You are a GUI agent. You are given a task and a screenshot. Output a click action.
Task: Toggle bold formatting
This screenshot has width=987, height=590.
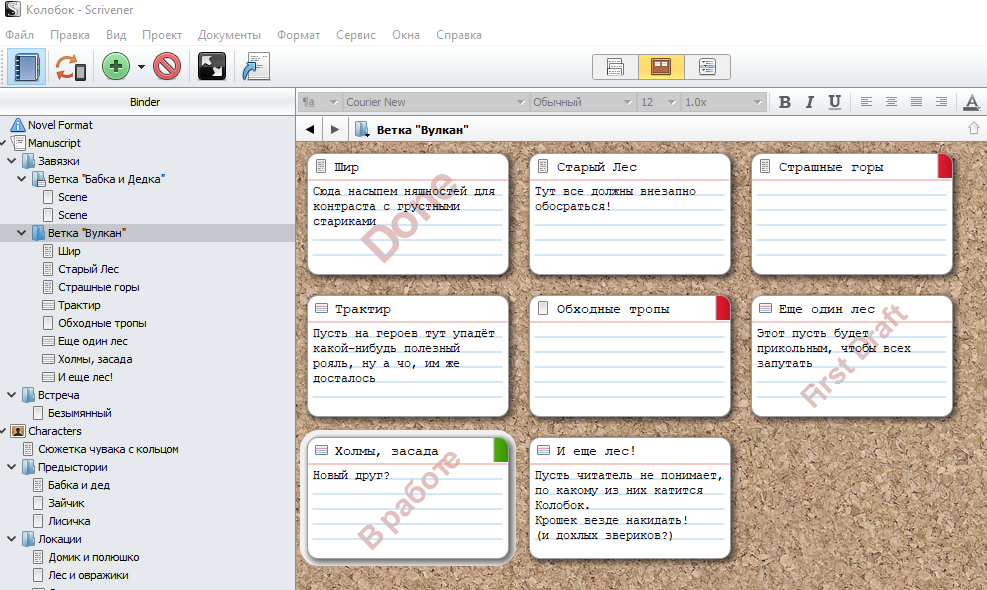click(785, 102)
